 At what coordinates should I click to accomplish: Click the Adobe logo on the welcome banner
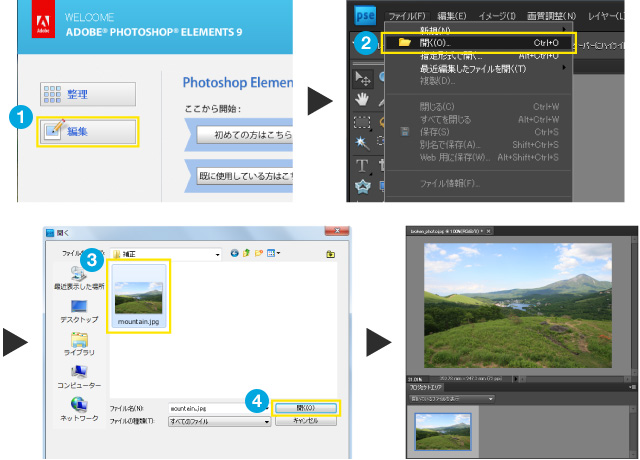click(x=43, y=20)
